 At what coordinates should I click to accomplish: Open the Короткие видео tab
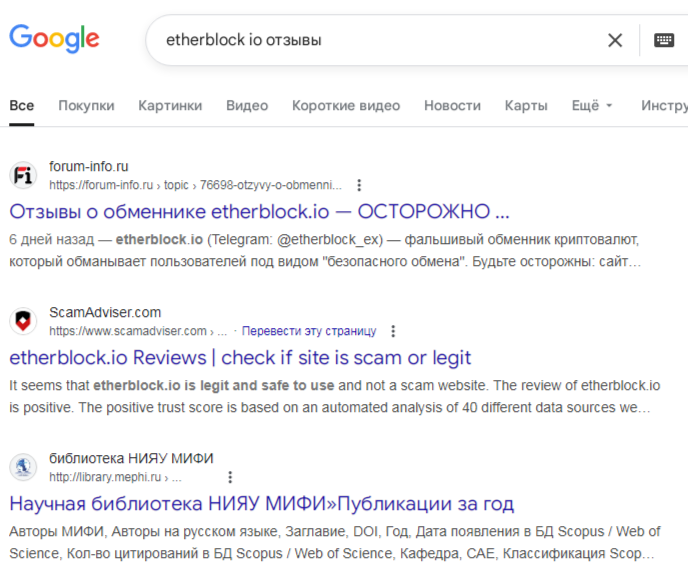point(346,105)
